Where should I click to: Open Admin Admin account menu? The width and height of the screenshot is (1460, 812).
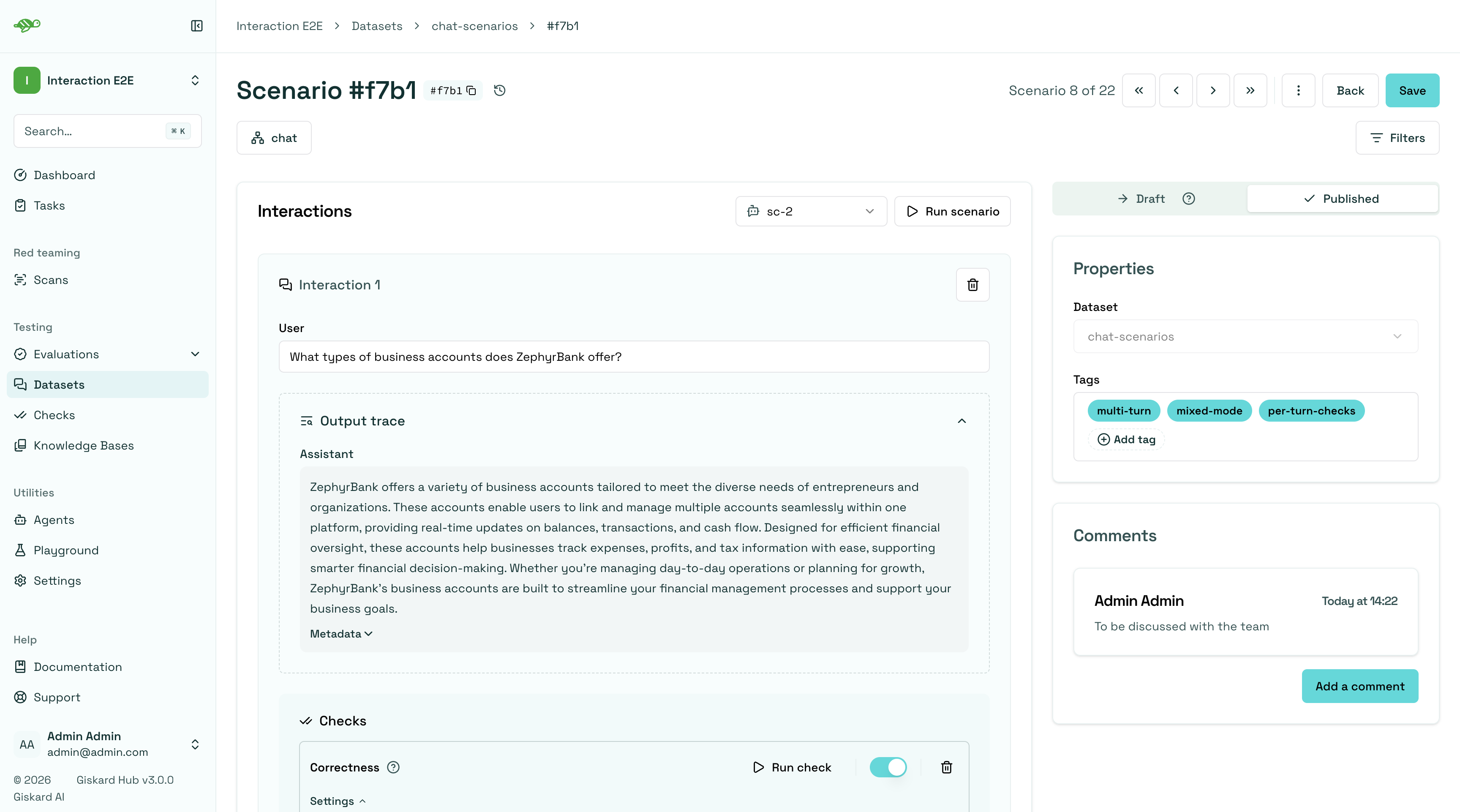click(108, 744)
